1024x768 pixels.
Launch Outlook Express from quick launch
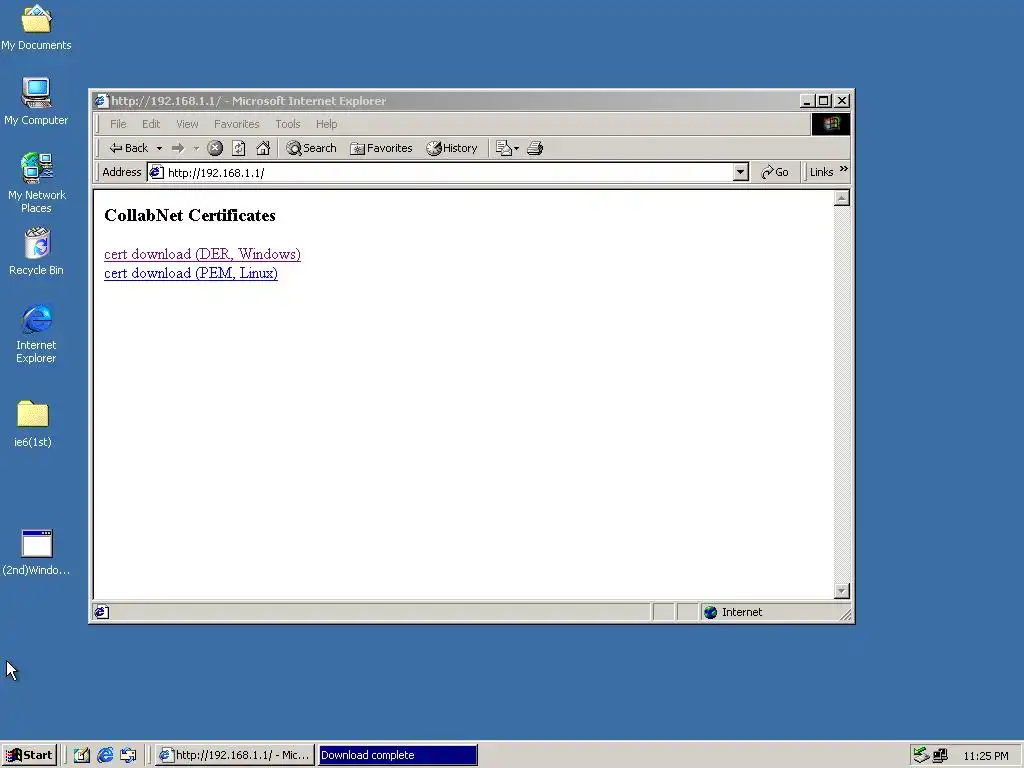click(x=128, y=755)
